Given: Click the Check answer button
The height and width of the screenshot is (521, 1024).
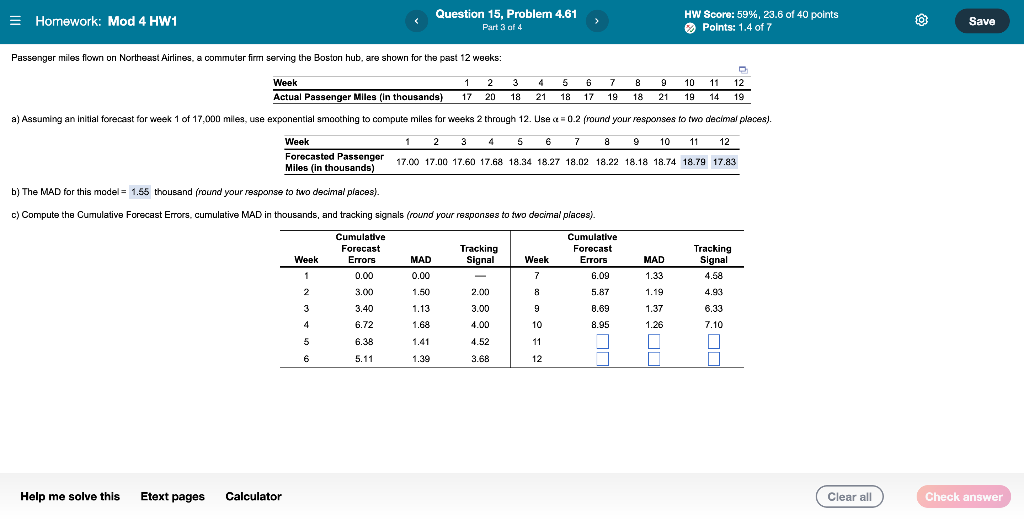Looking at the screenshot, I should pos(963,497).
